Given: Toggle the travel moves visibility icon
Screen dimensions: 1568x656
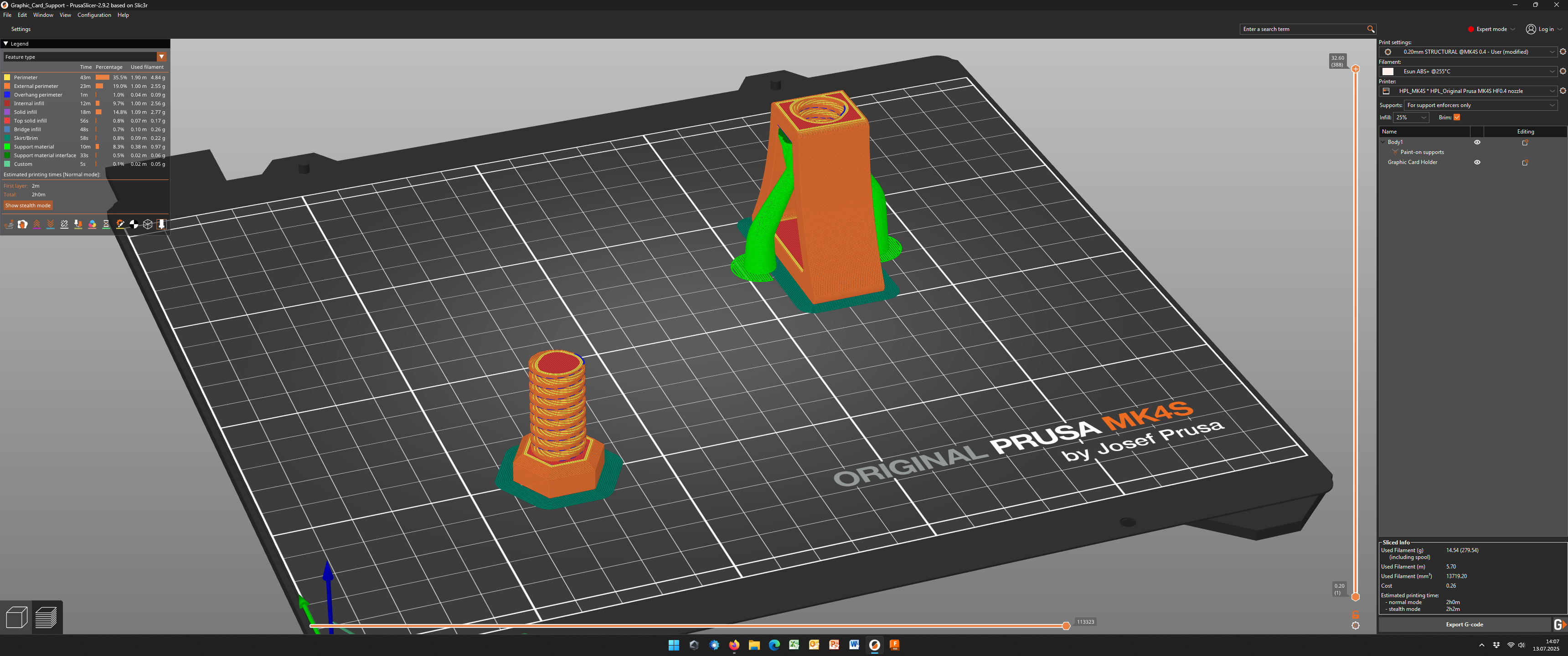Looking at the screenshot, I should tap(9, 225).
